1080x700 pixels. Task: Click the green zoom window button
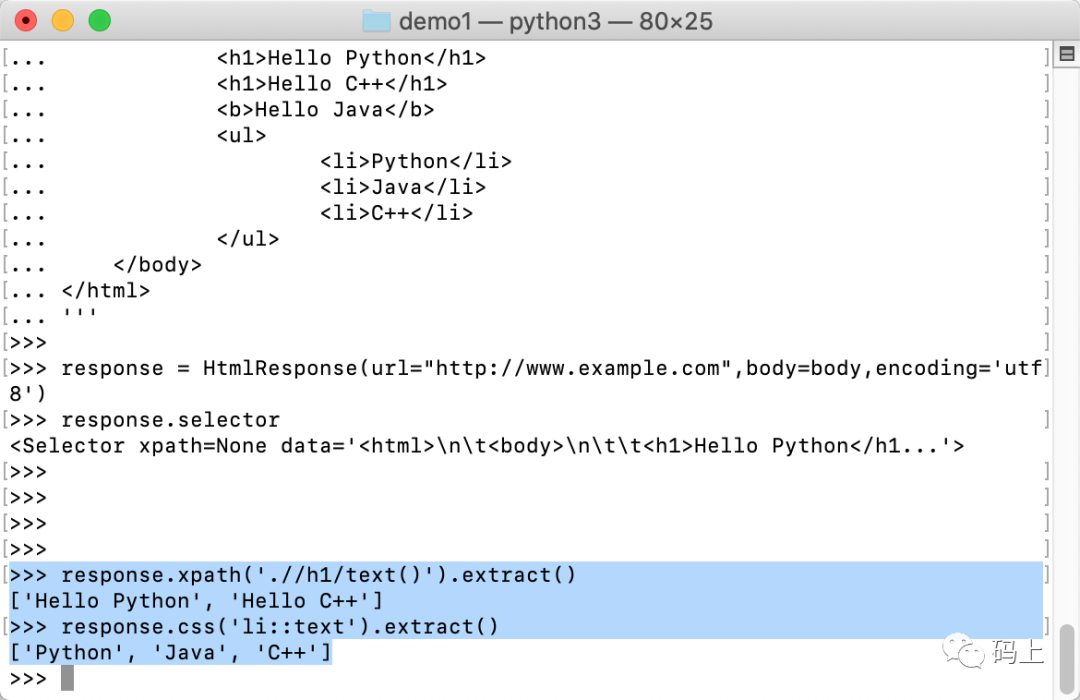[x=100, y=21]
